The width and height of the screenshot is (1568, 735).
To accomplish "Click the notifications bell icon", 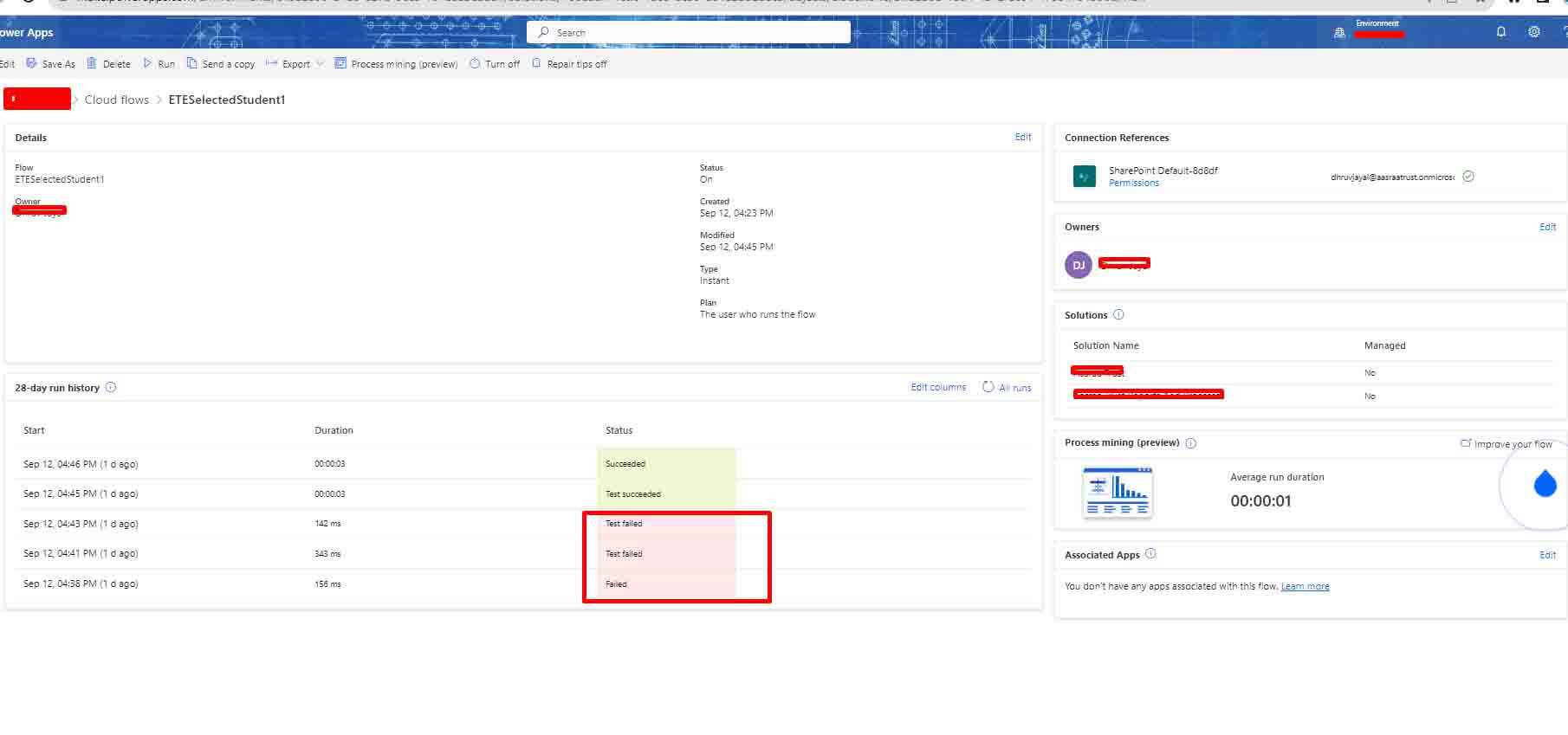I will point(1501,32).
